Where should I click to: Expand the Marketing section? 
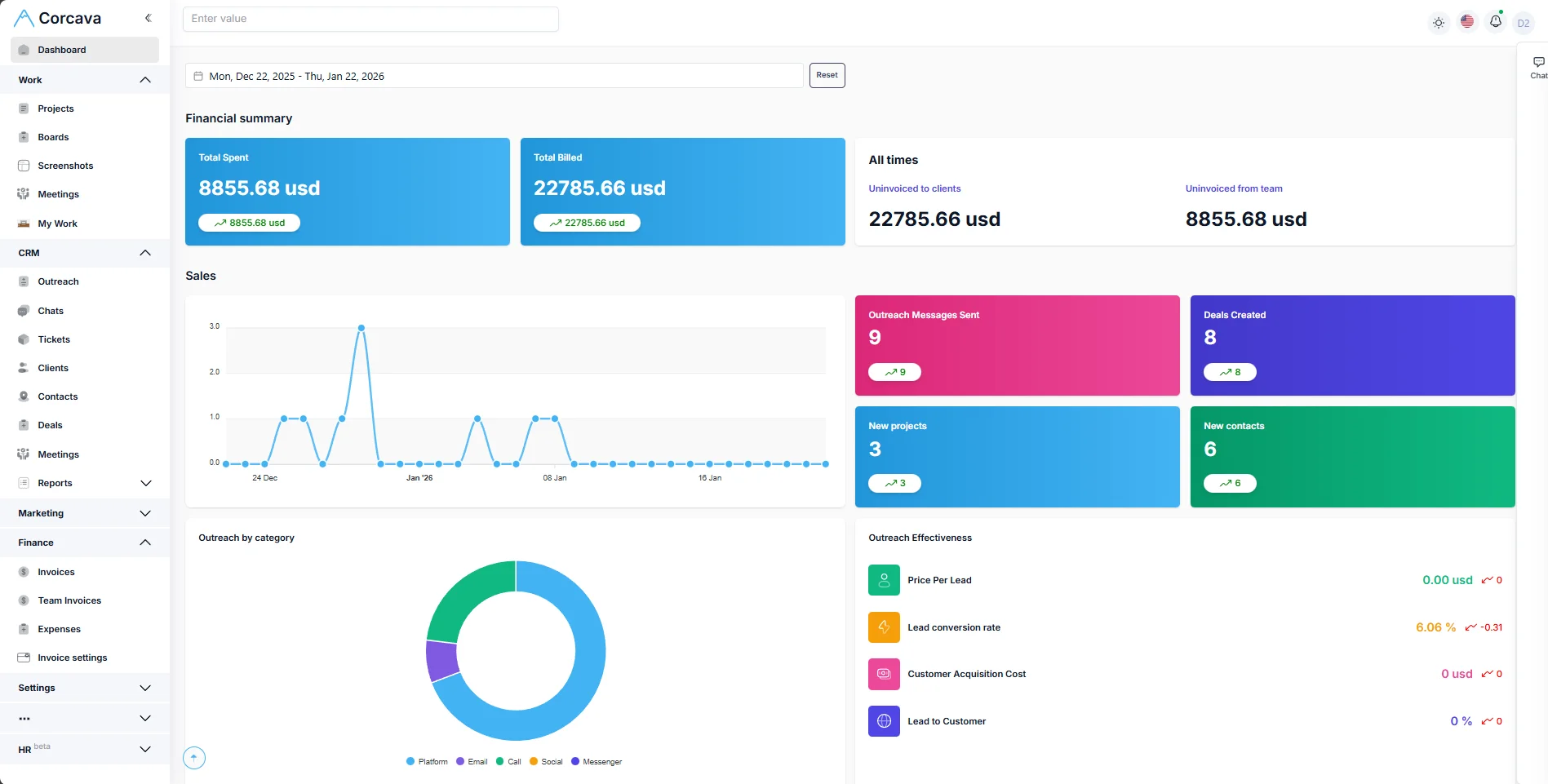tap(145, 513)
